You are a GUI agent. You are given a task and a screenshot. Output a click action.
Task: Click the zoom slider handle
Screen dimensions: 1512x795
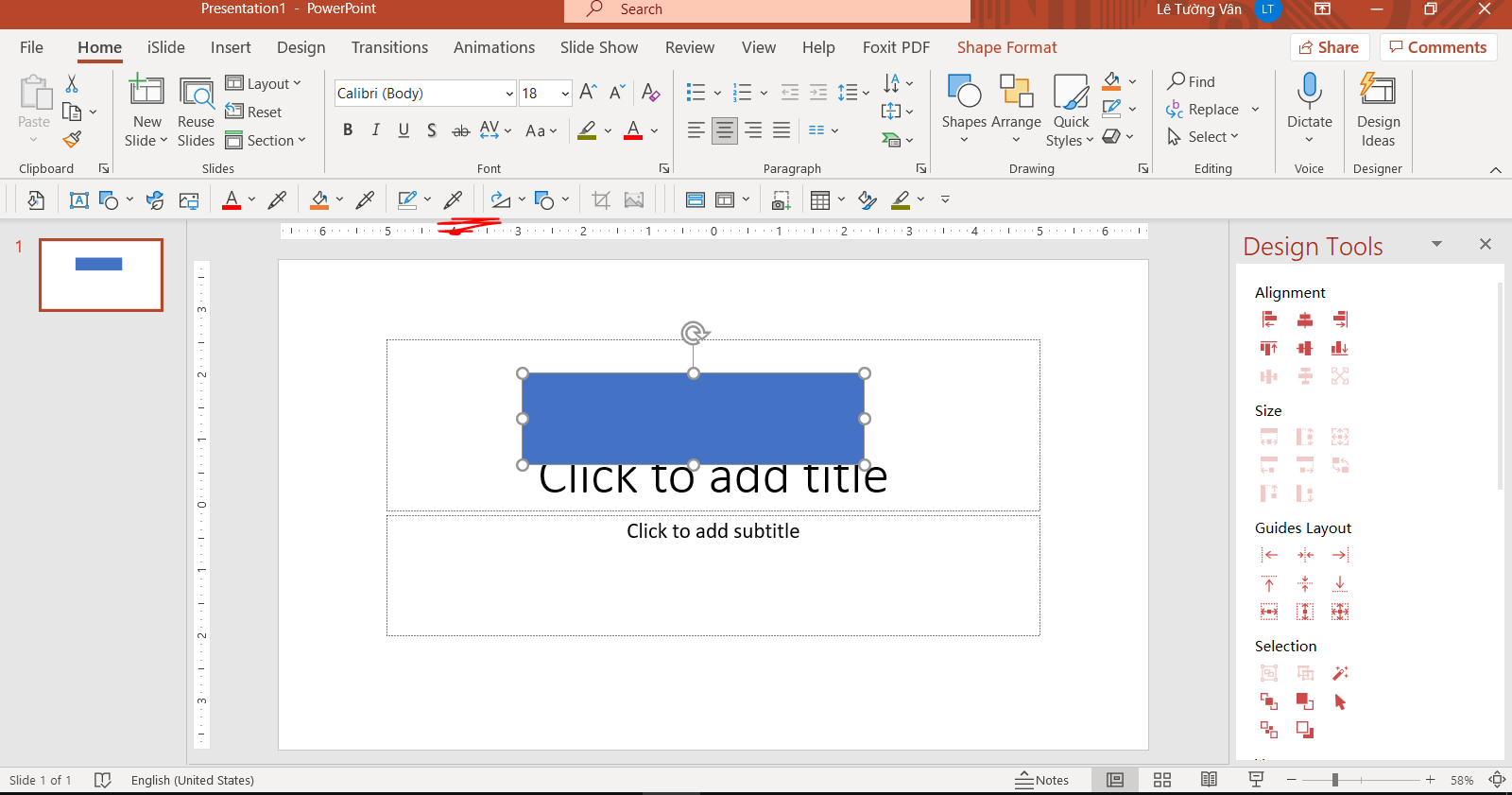pos(1334,780)
